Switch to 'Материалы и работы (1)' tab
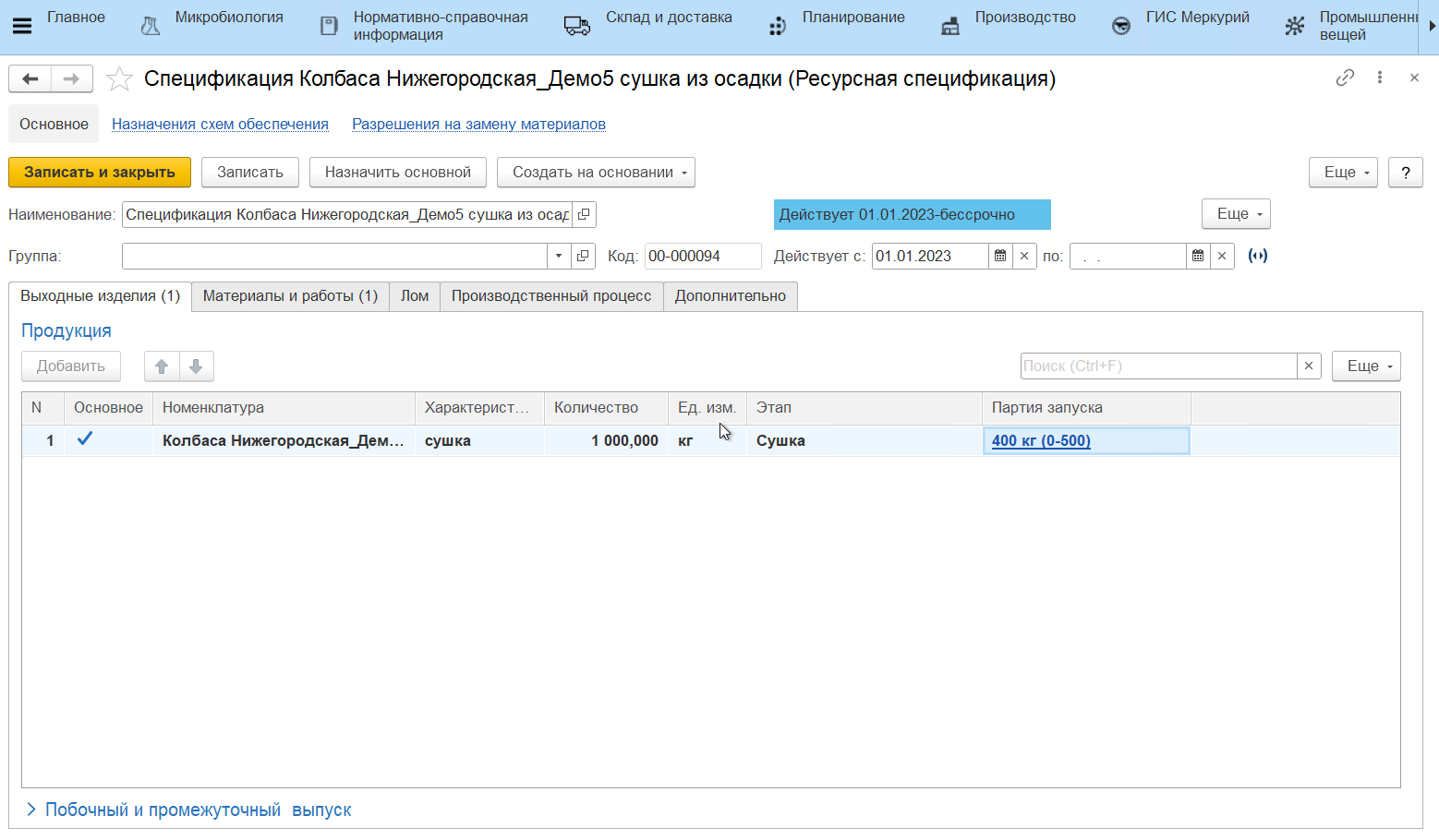 [290, 296]
